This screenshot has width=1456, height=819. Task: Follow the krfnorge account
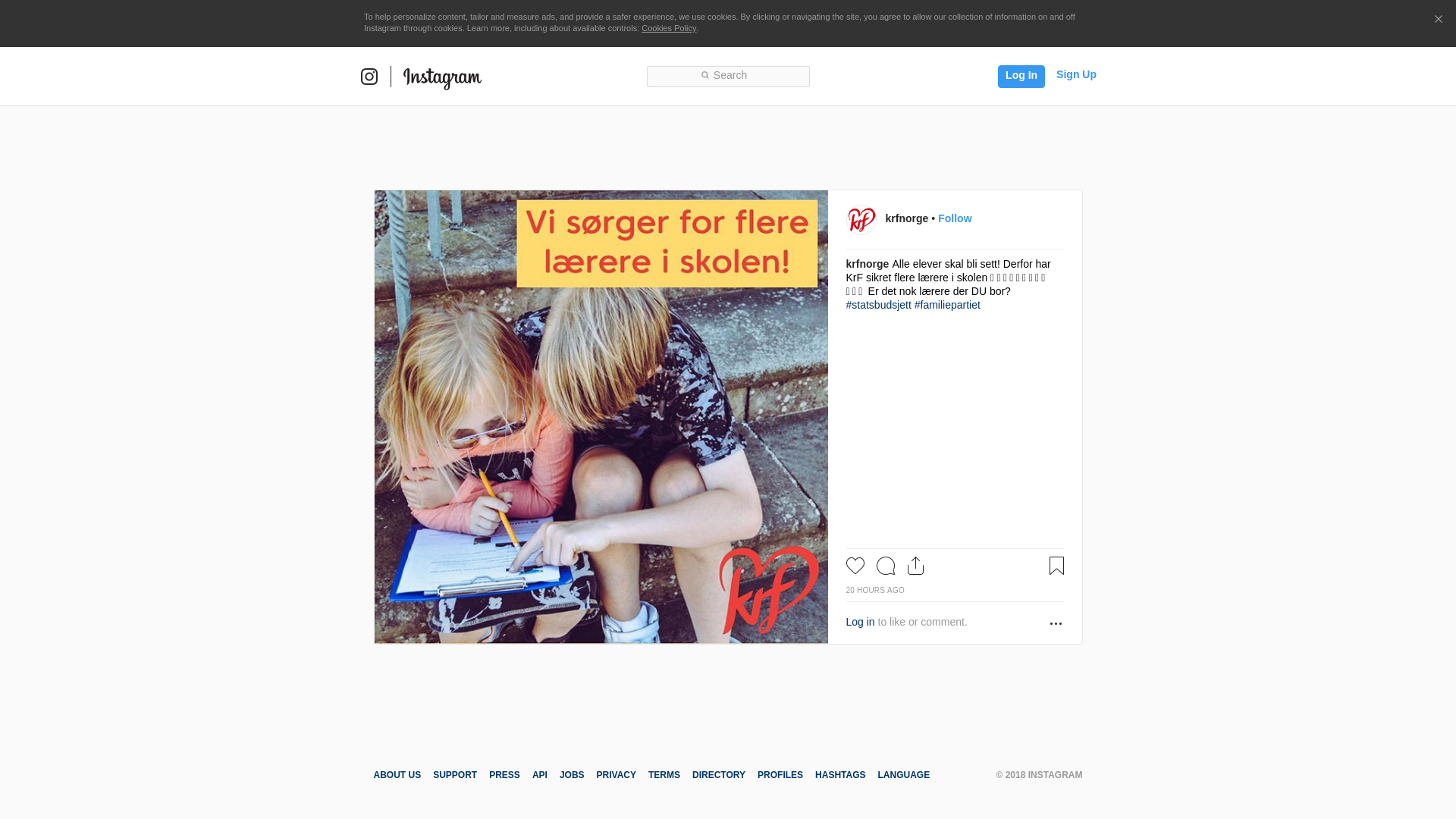coord(954,218)
